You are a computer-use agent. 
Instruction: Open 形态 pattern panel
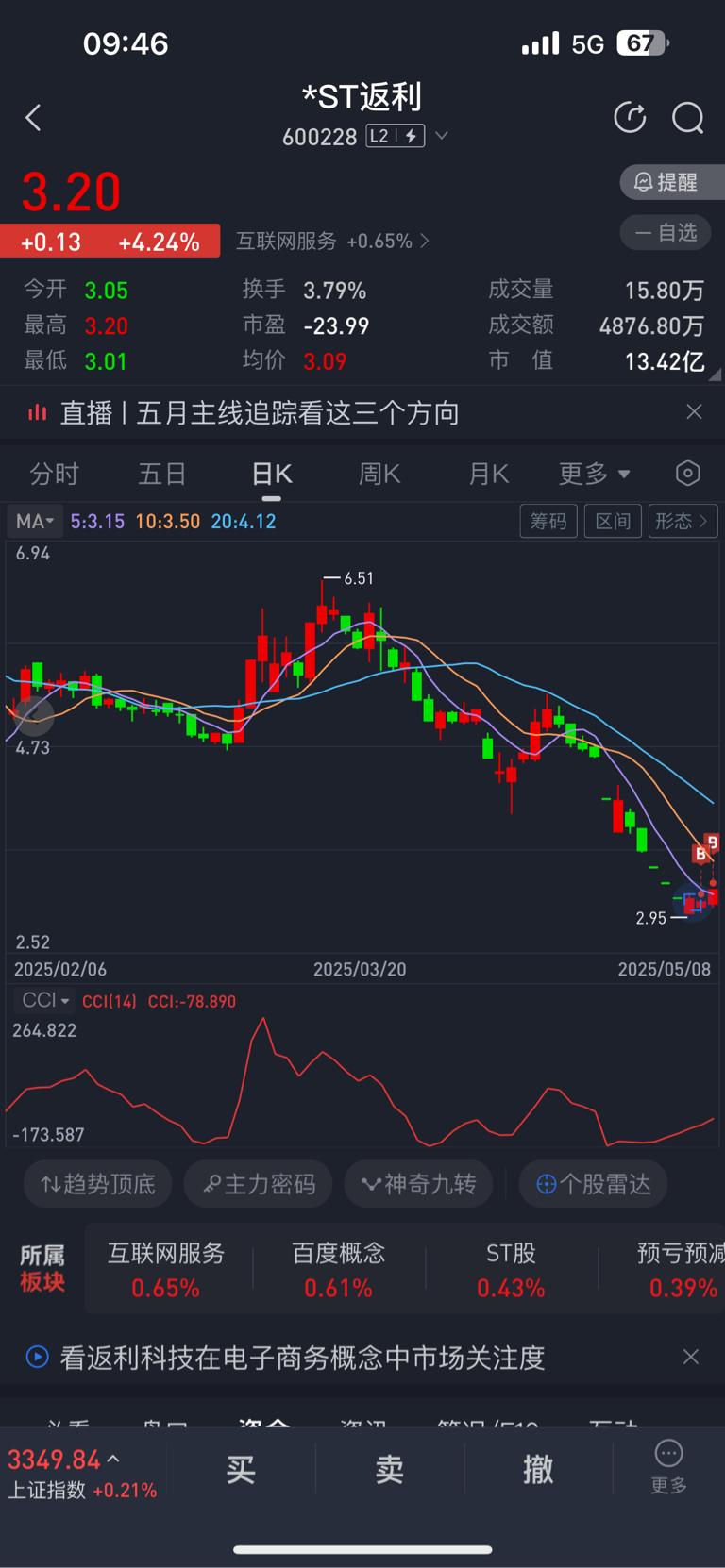pos(683,521)
